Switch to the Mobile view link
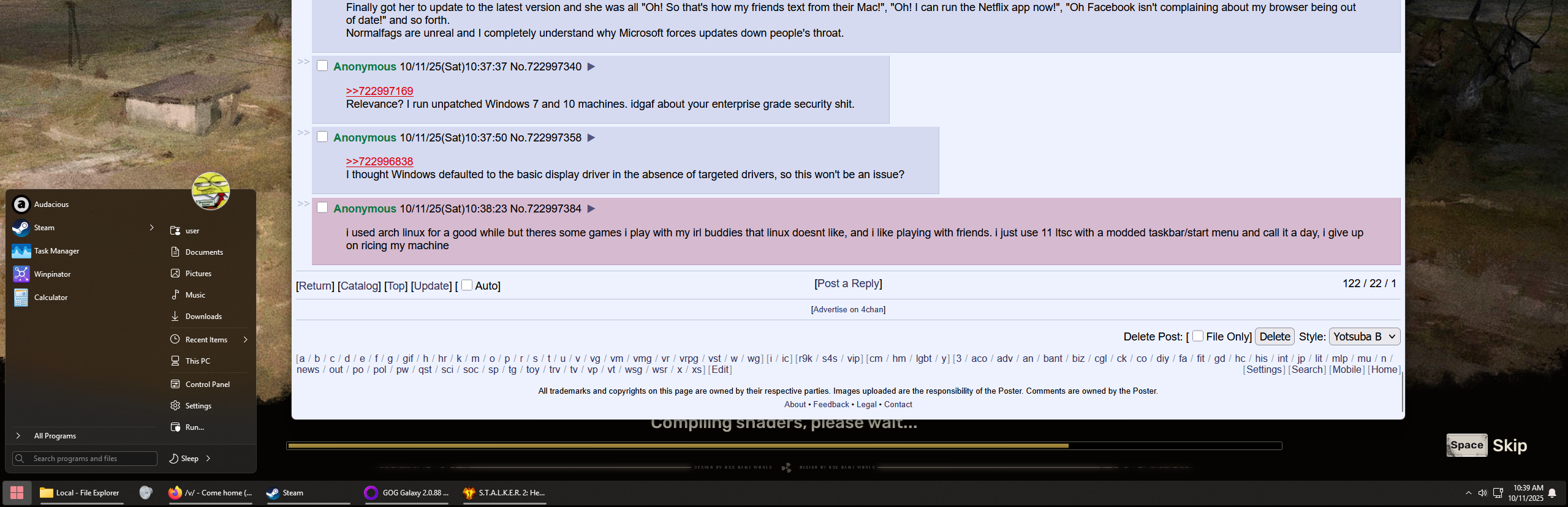The width and height of the screenshot is (1568, 507). 1347,370
